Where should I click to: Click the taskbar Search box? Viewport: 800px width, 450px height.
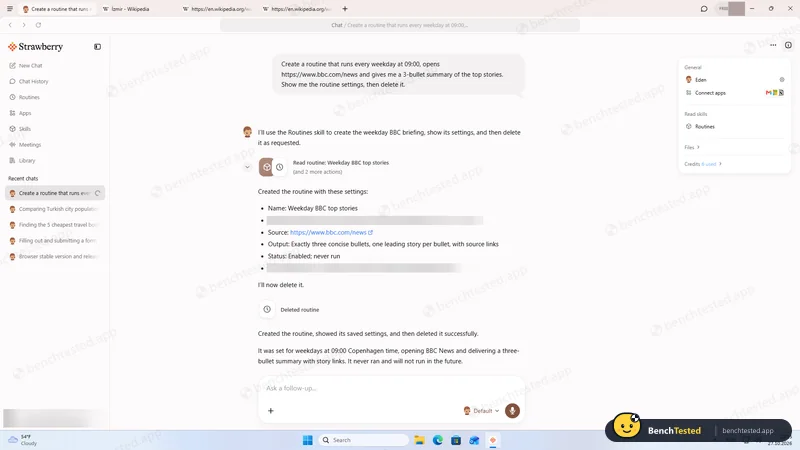tap(363, 440)
